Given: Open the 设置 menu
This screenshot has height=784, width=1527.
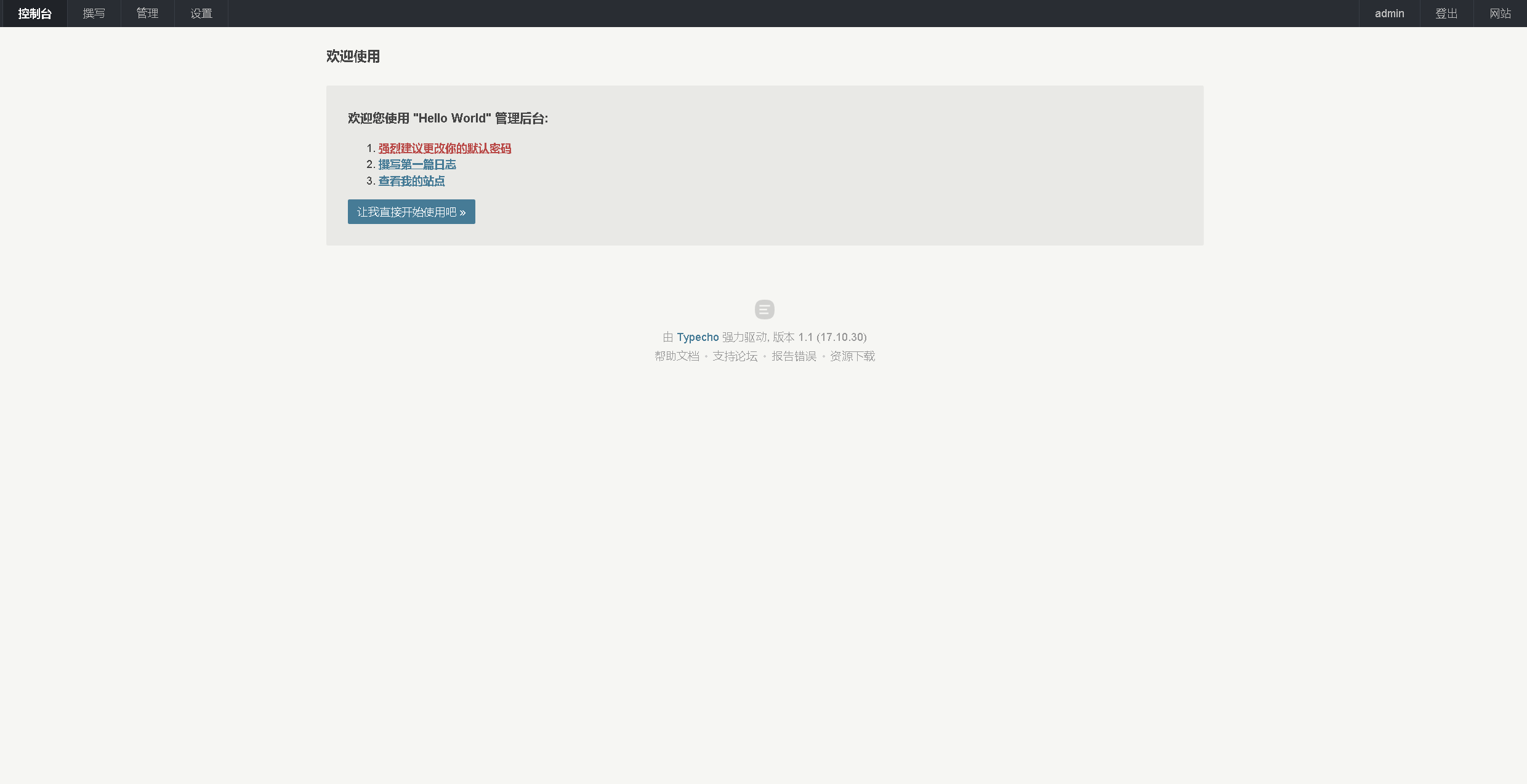Looking at the screenshot, I should pos(201,14).
